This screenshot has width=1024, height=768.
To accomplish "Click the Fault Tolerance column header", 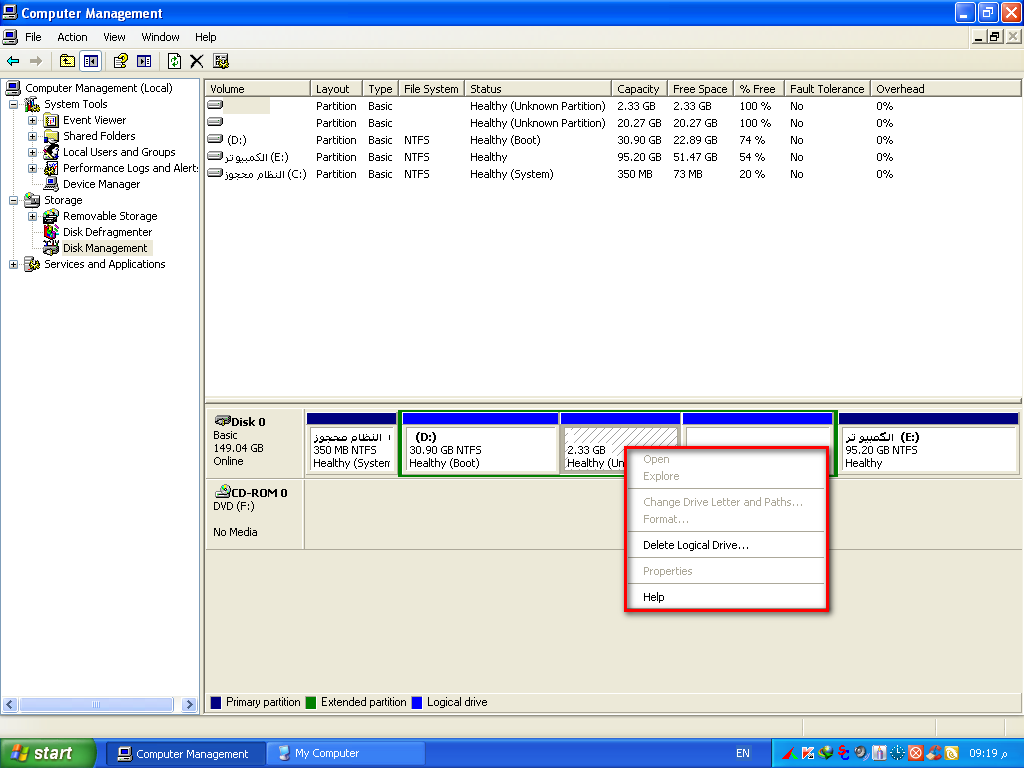I will pos(827,89).
